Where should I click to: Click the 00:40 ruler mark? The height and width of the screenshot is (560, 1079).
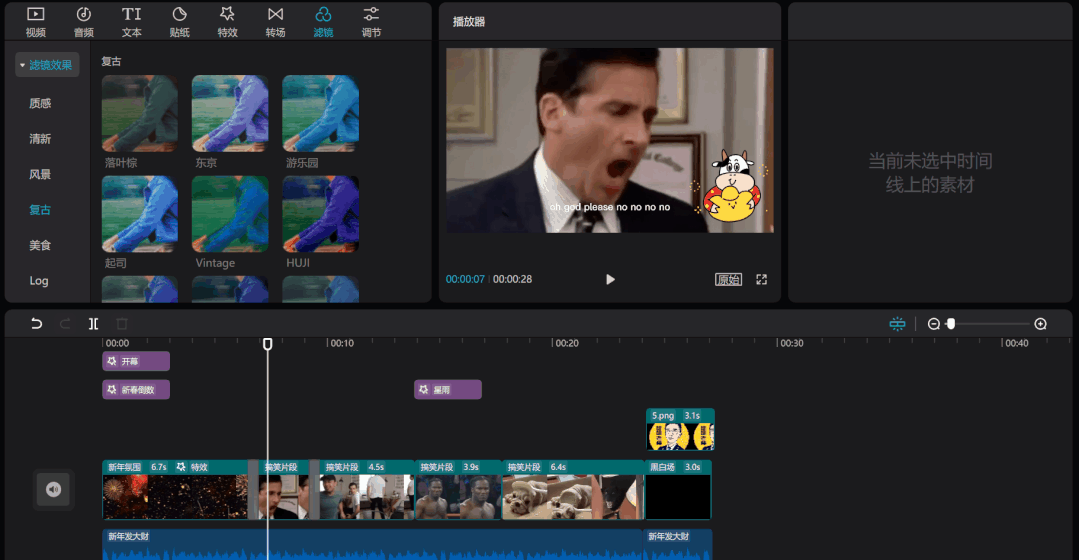[x=1016, y=343]
